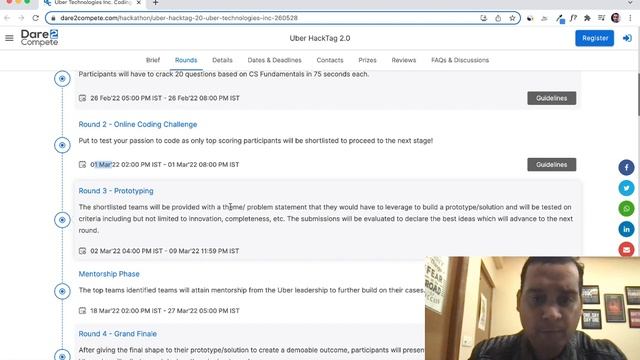This screenshot has height=360, width=640.
Task: Open the FAQs & Discussions tab
Action: tap(460, 60)
